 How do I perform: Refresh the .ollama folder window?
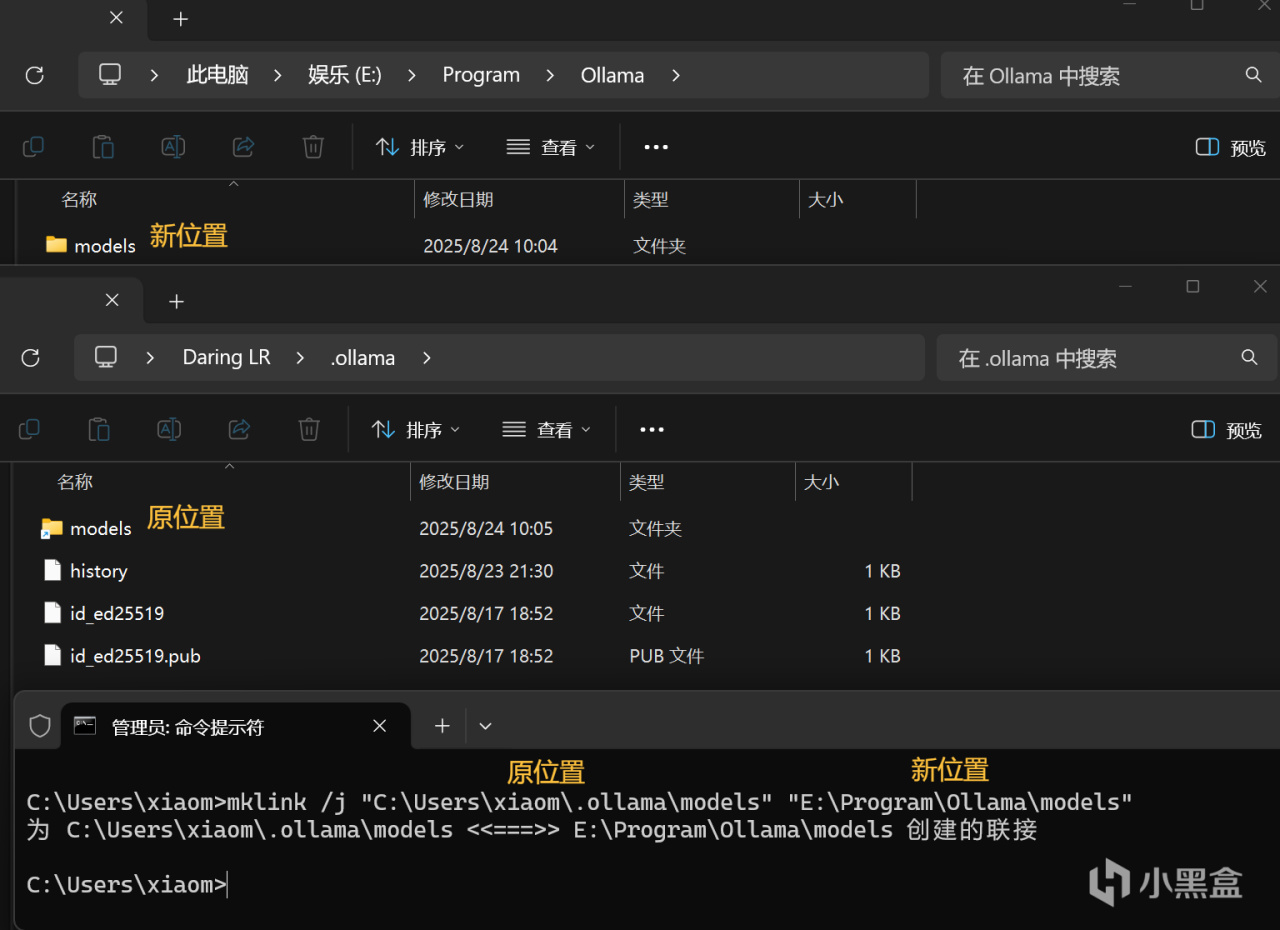coord(31,357)
